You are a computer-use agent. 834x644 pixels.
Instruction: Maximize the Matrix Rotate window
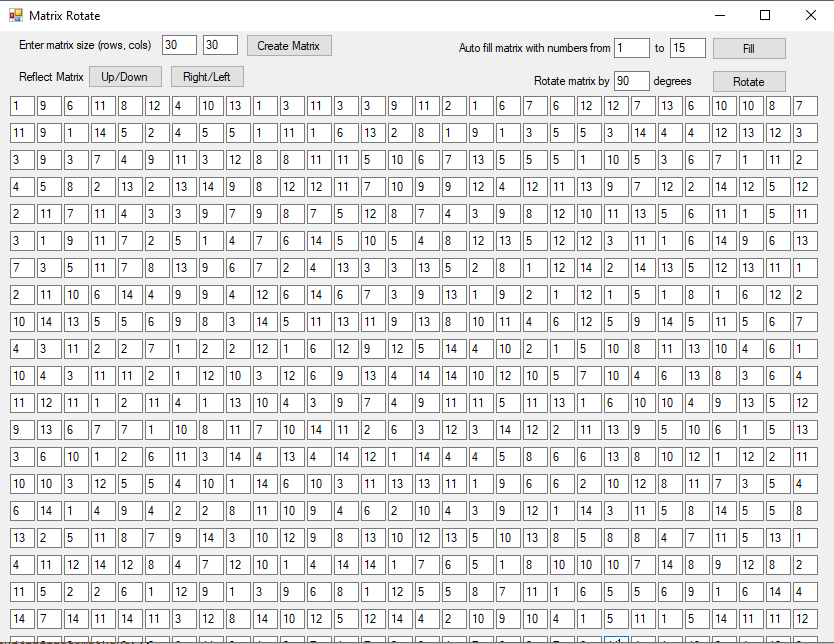765,15
